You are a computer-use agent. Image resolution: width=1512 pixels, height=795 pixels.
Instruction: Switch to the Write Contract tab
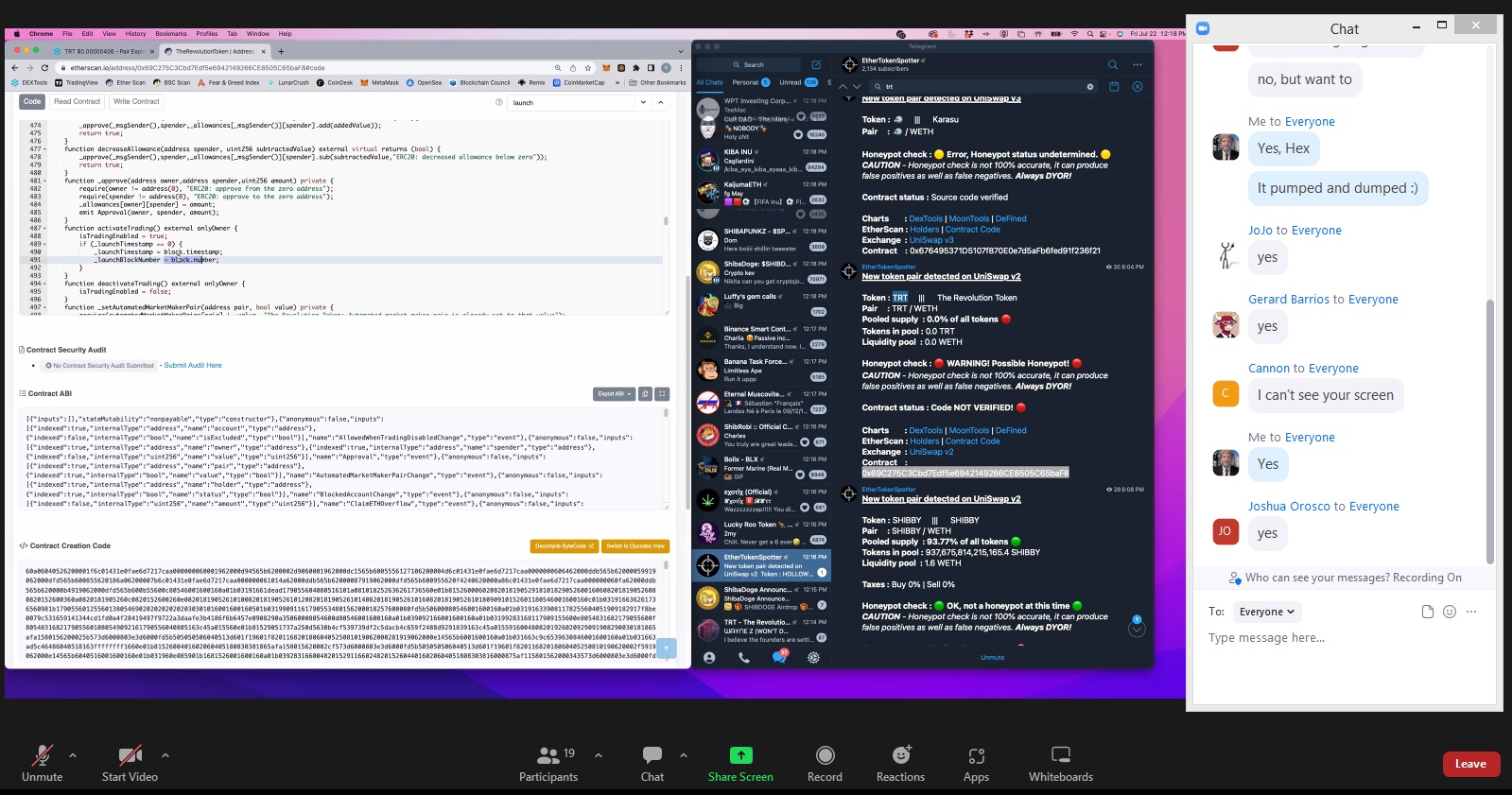tap(136, 101)
